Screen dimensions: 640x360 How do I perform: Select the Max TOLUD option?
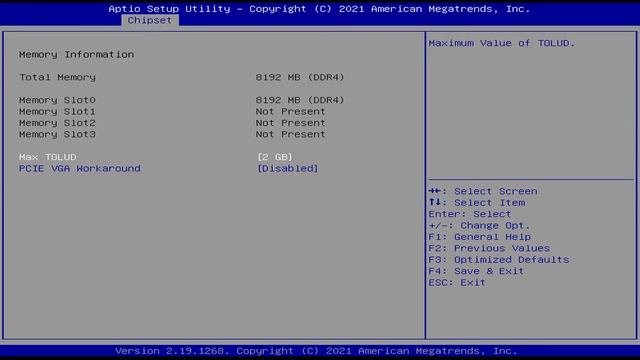(x=48, y=157)
